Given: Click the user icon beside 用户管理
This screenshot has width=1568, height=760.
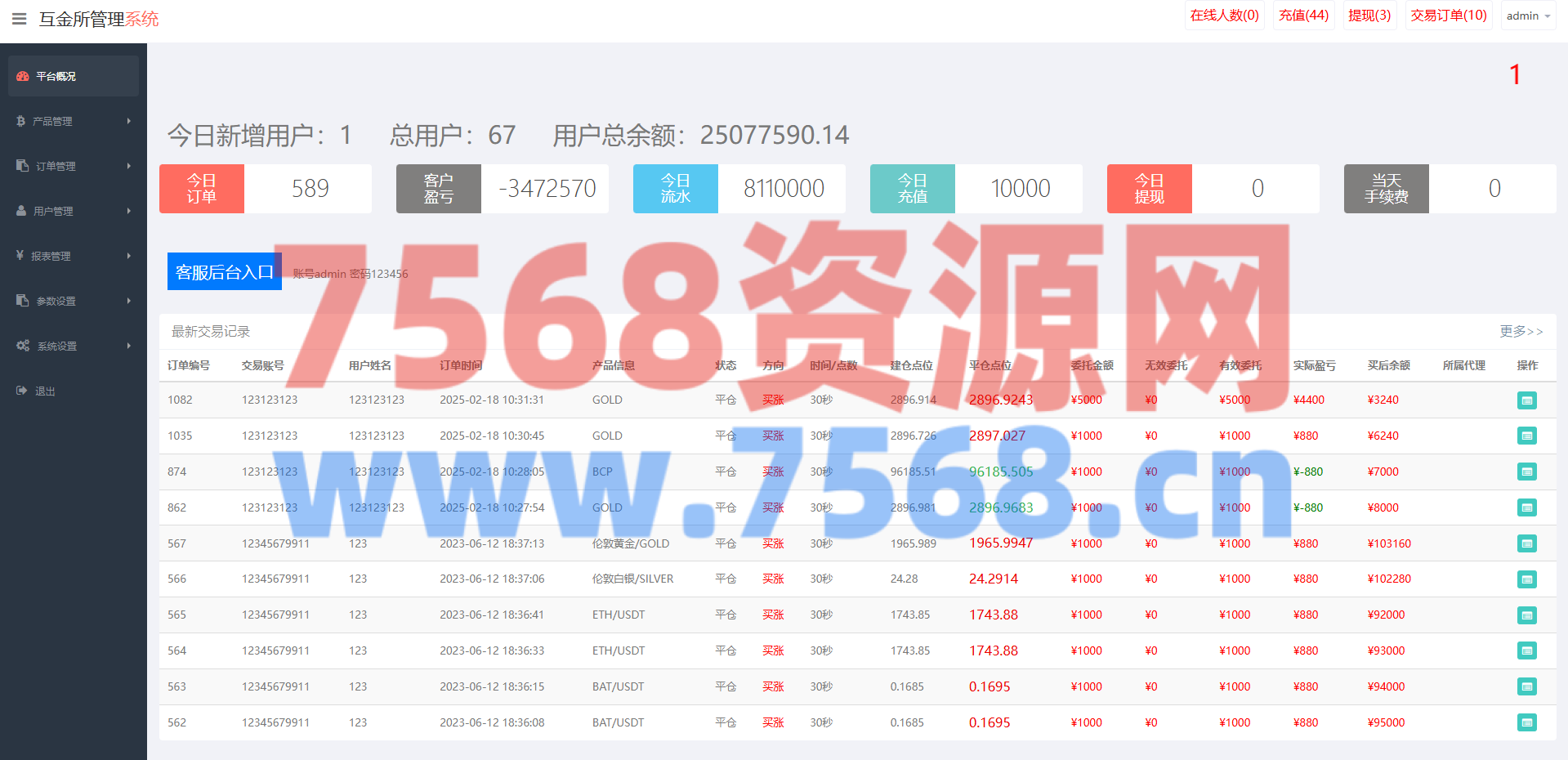Looking at the screenshot, I should 21,211.
